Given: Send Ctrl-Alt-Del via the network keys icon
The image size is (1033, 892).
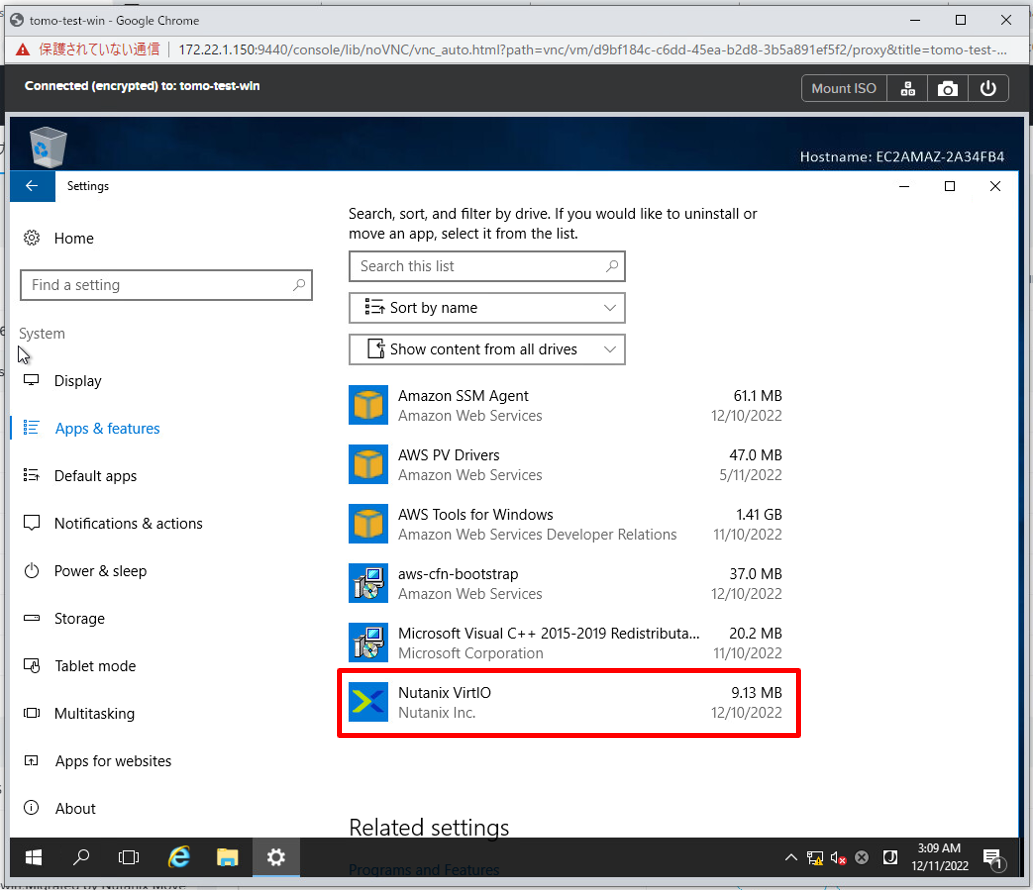Looking at the screenshot, I should pos(907,88).
